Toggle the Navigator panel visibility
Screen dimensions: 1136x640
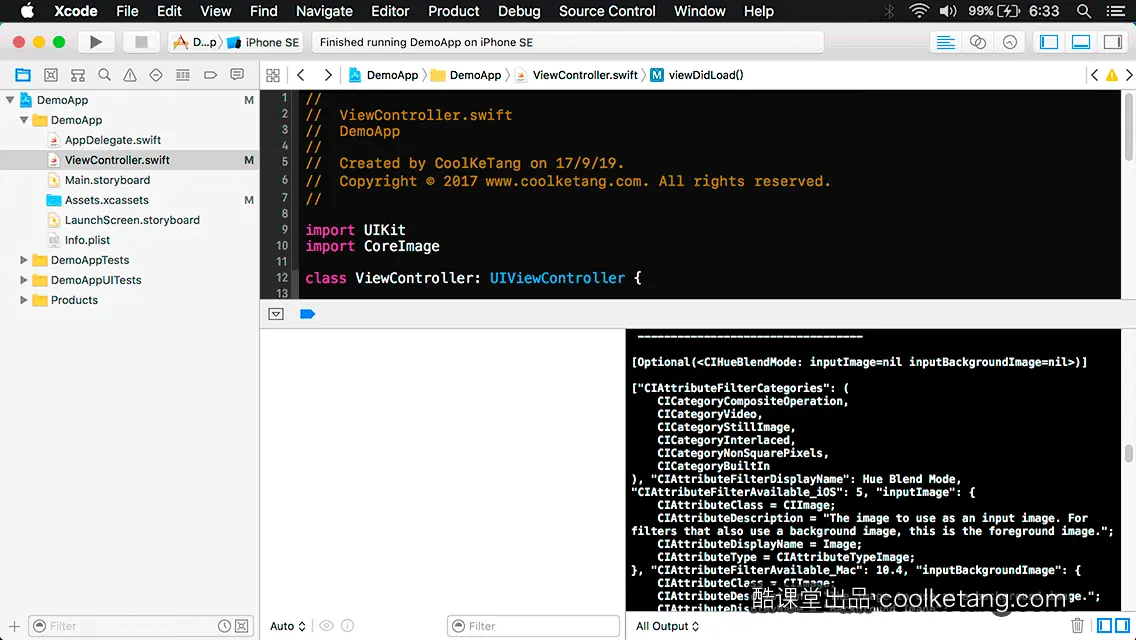(x=1048, y=42)
